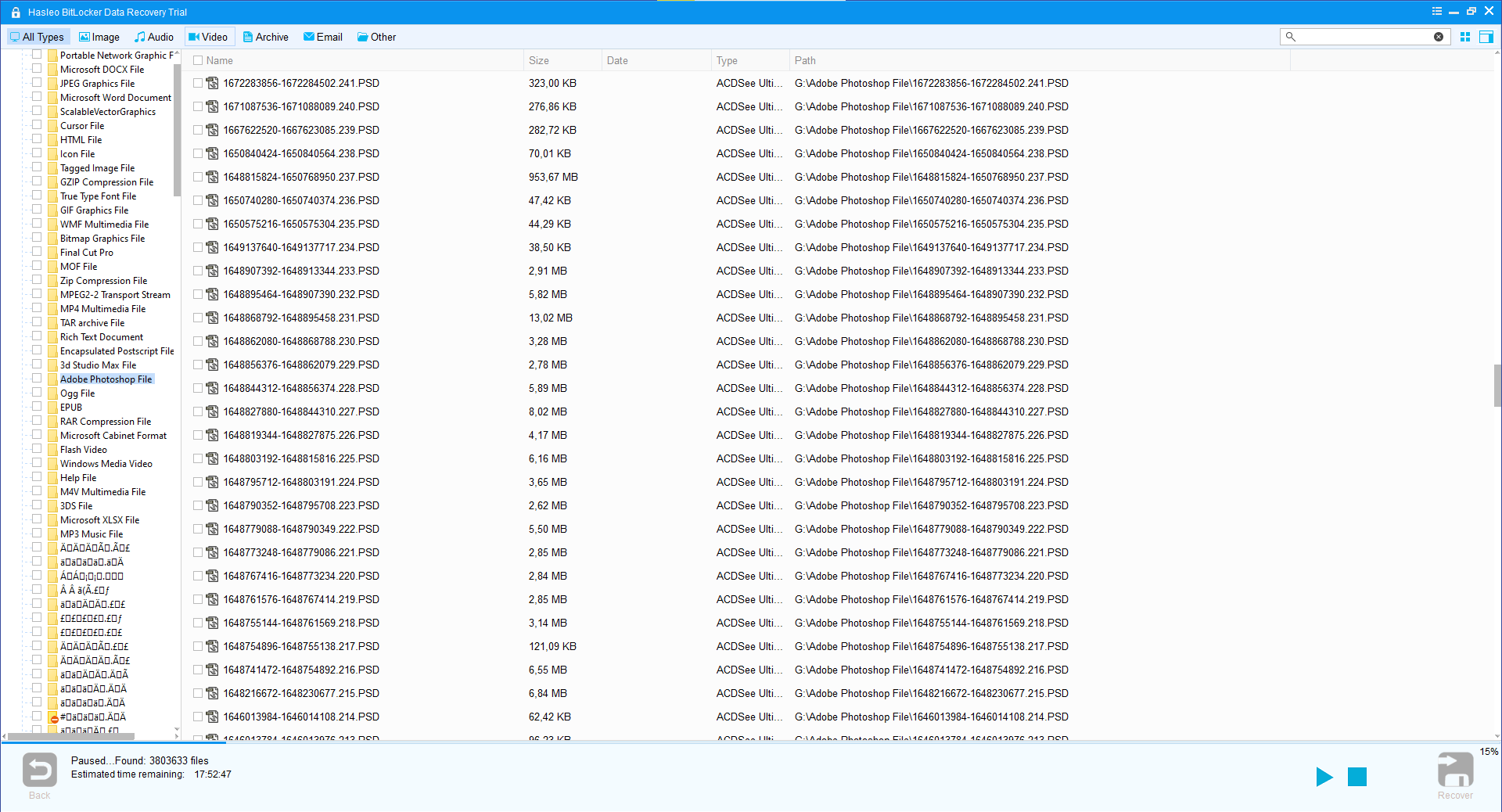1502x812 pixels.
Task: Click the folder icon for MP3 Music File
Action: (52, 534)
